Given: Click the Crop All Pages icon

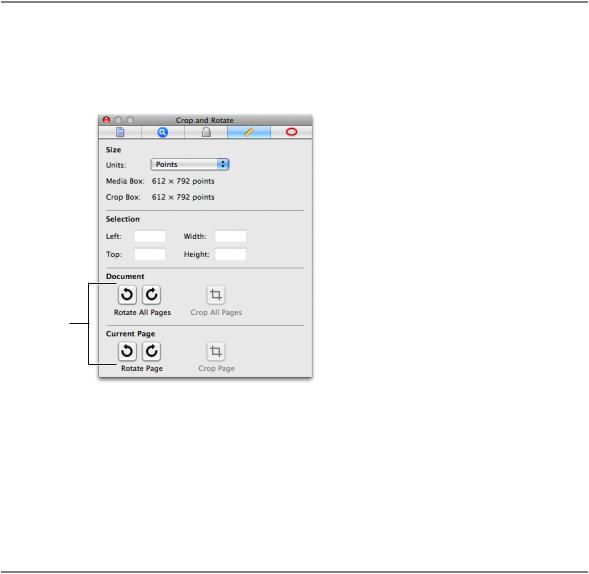Looking at the screenshot, I should (216, 295).
